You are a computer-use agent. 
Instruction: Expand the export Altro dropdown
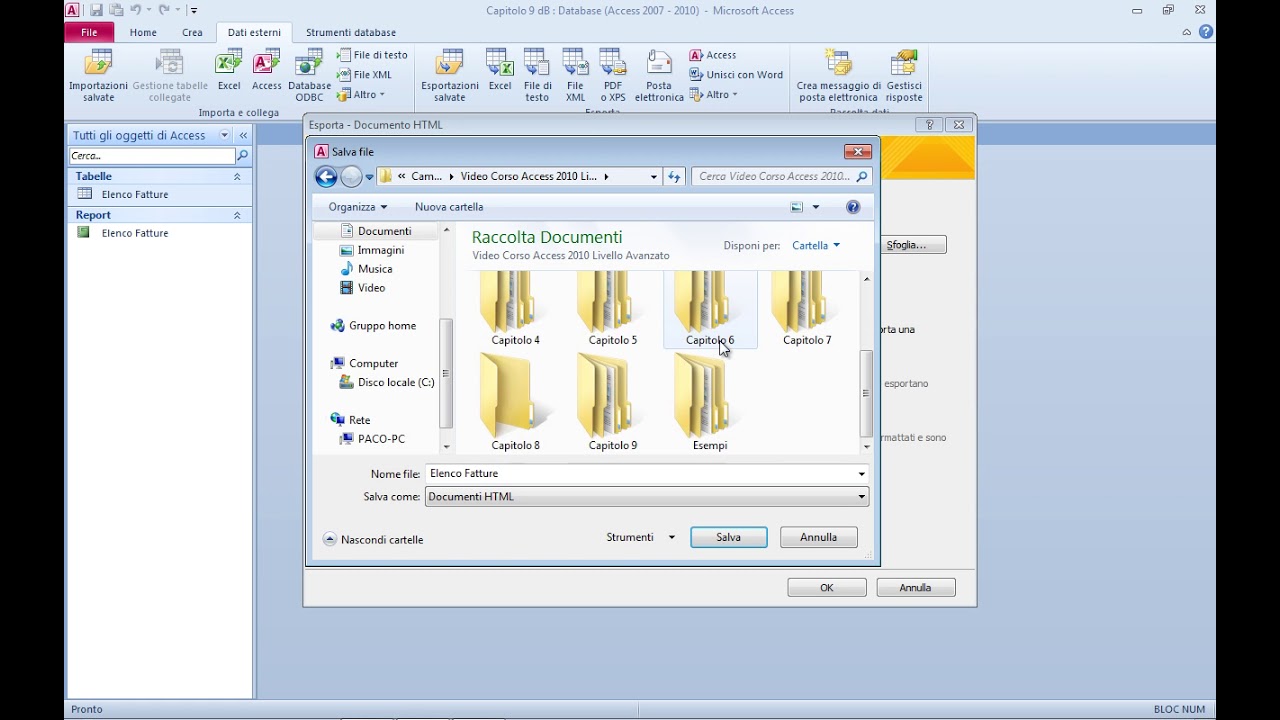(714, 95)
